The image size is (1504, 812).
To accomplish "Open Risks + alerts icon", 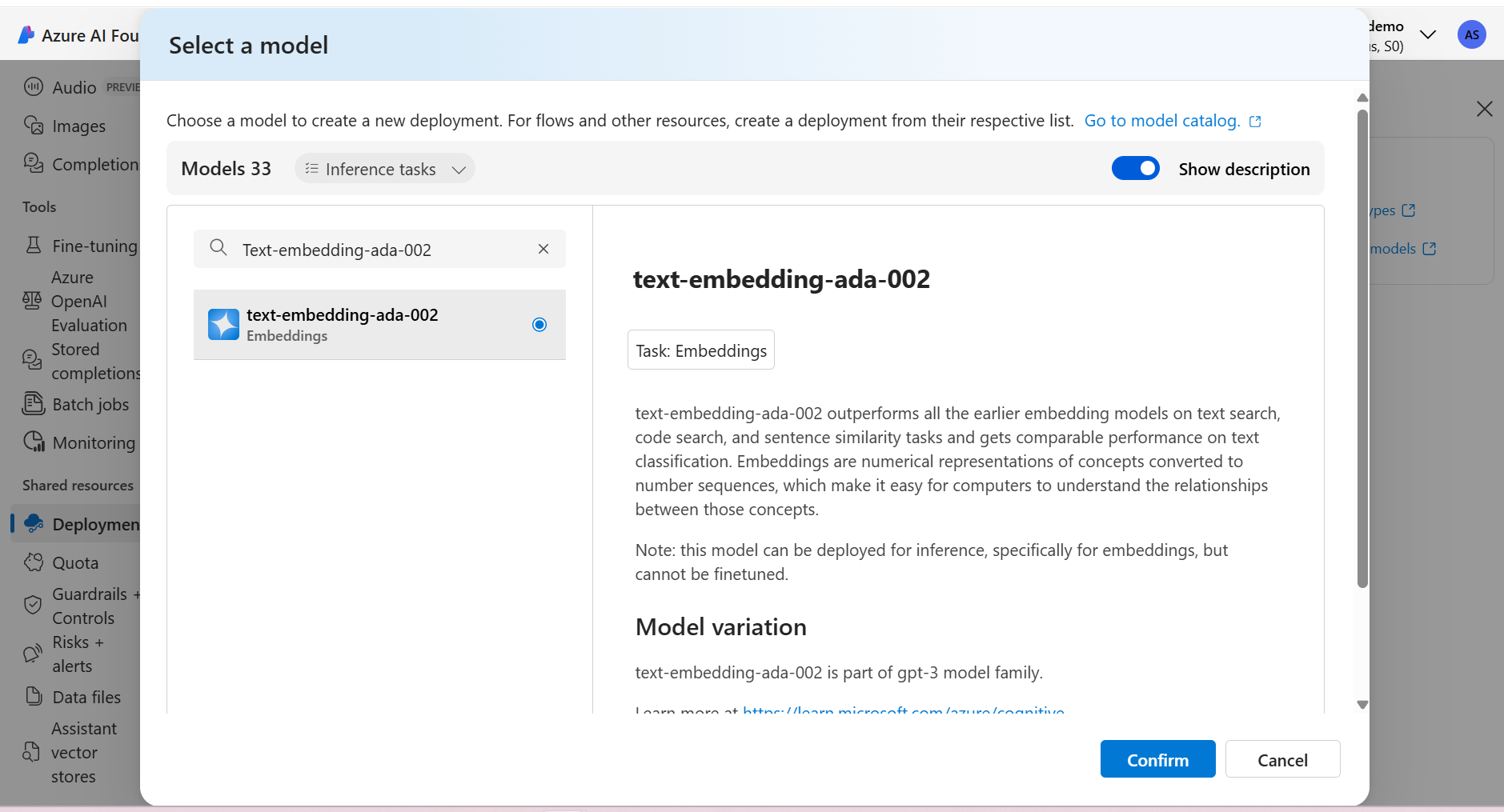I will pyautogui.click(x=32, y=654).
